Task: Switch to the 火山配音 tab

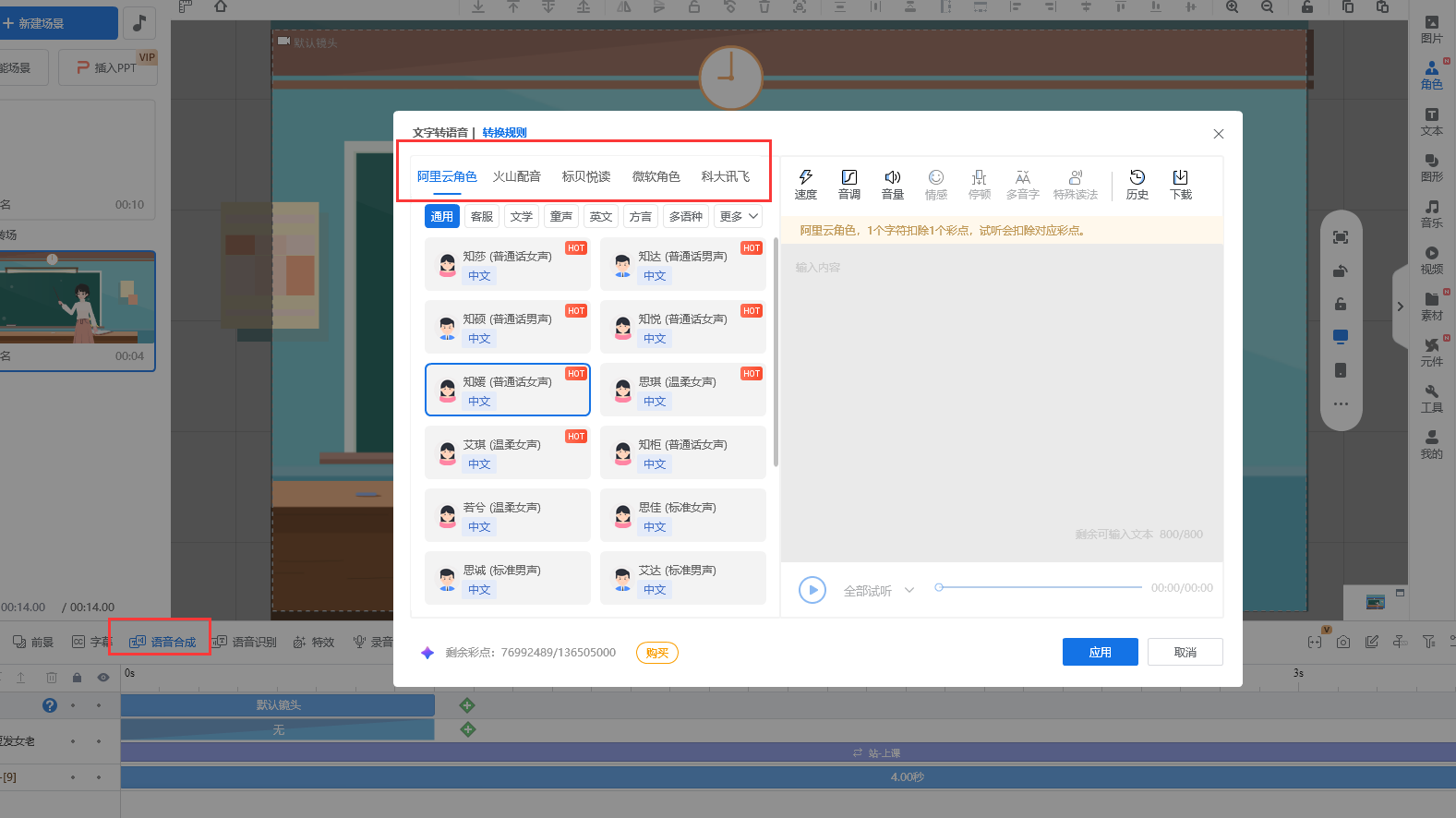Action: click(517, 176)
